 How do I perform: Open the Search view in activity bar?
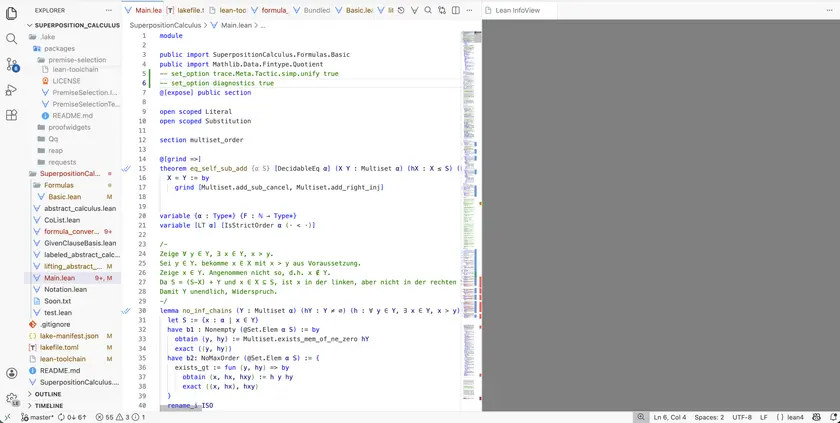[12, 38]
